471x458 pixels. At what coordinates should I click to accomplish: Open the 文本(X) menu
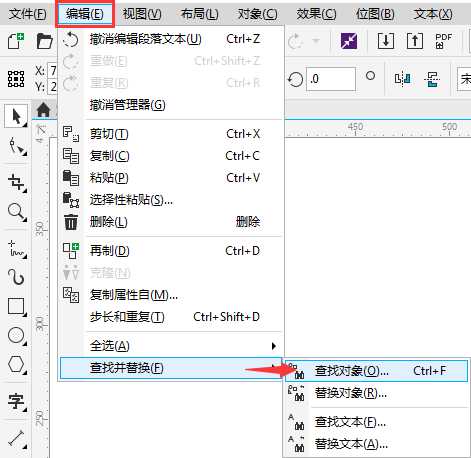click(x=433, y=14)
